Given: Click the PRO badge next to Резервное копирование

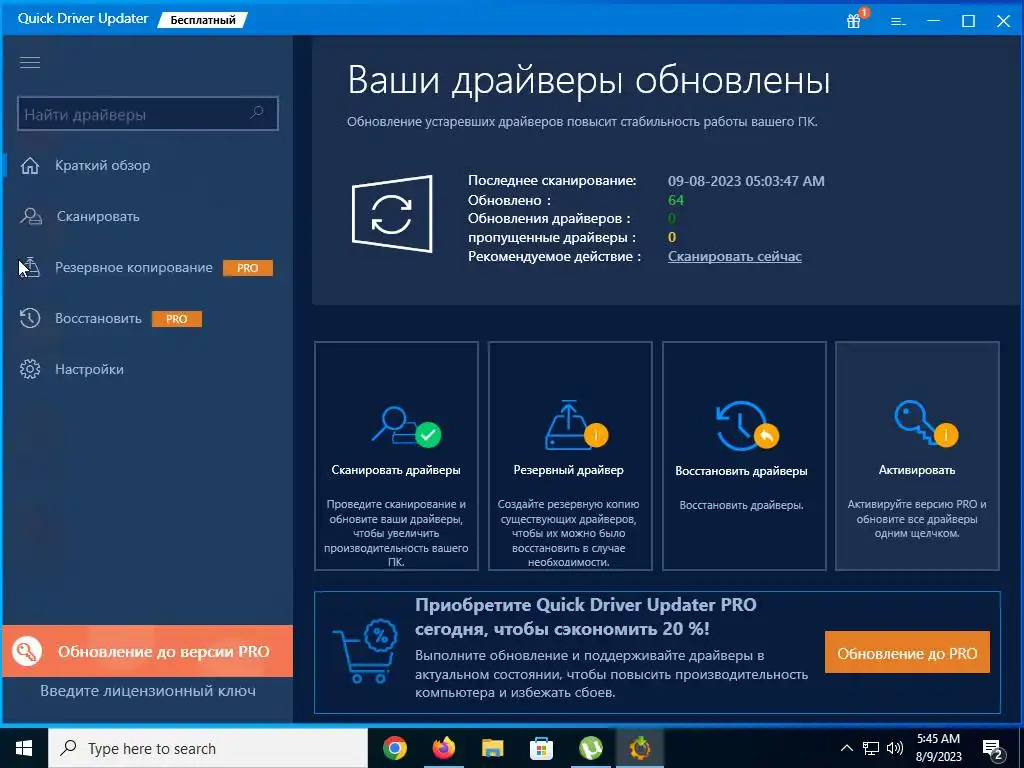Looking at the screenshot, I should [248, 268].
